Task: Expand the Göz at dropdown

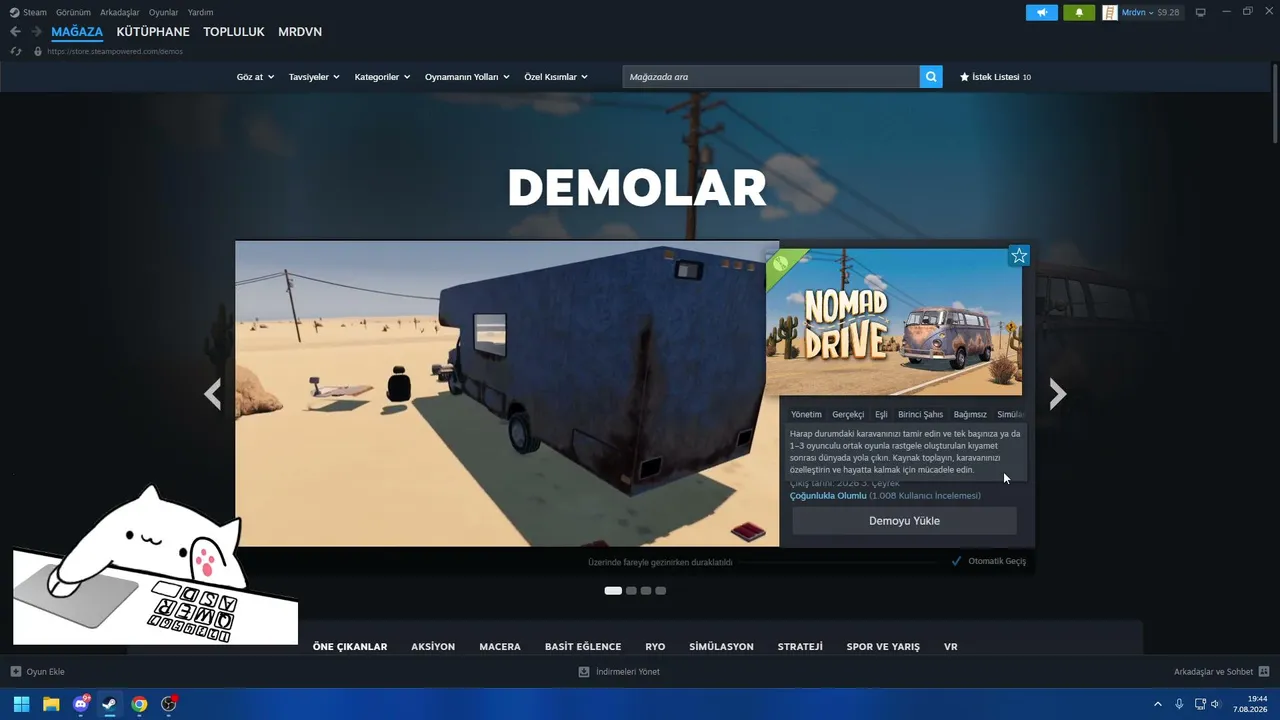Action: point(255,77)
